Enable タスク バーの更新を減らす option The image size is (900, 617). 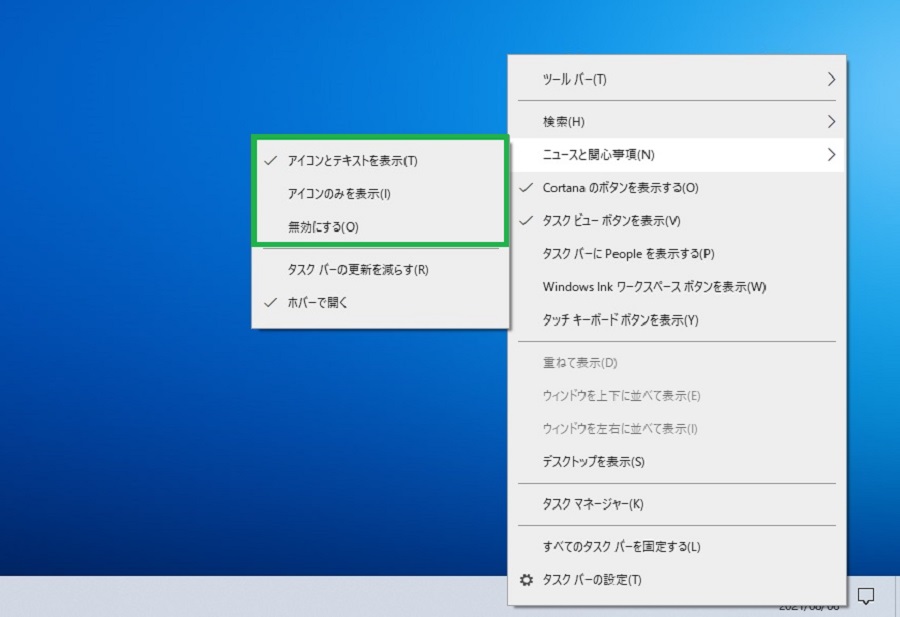380,270
